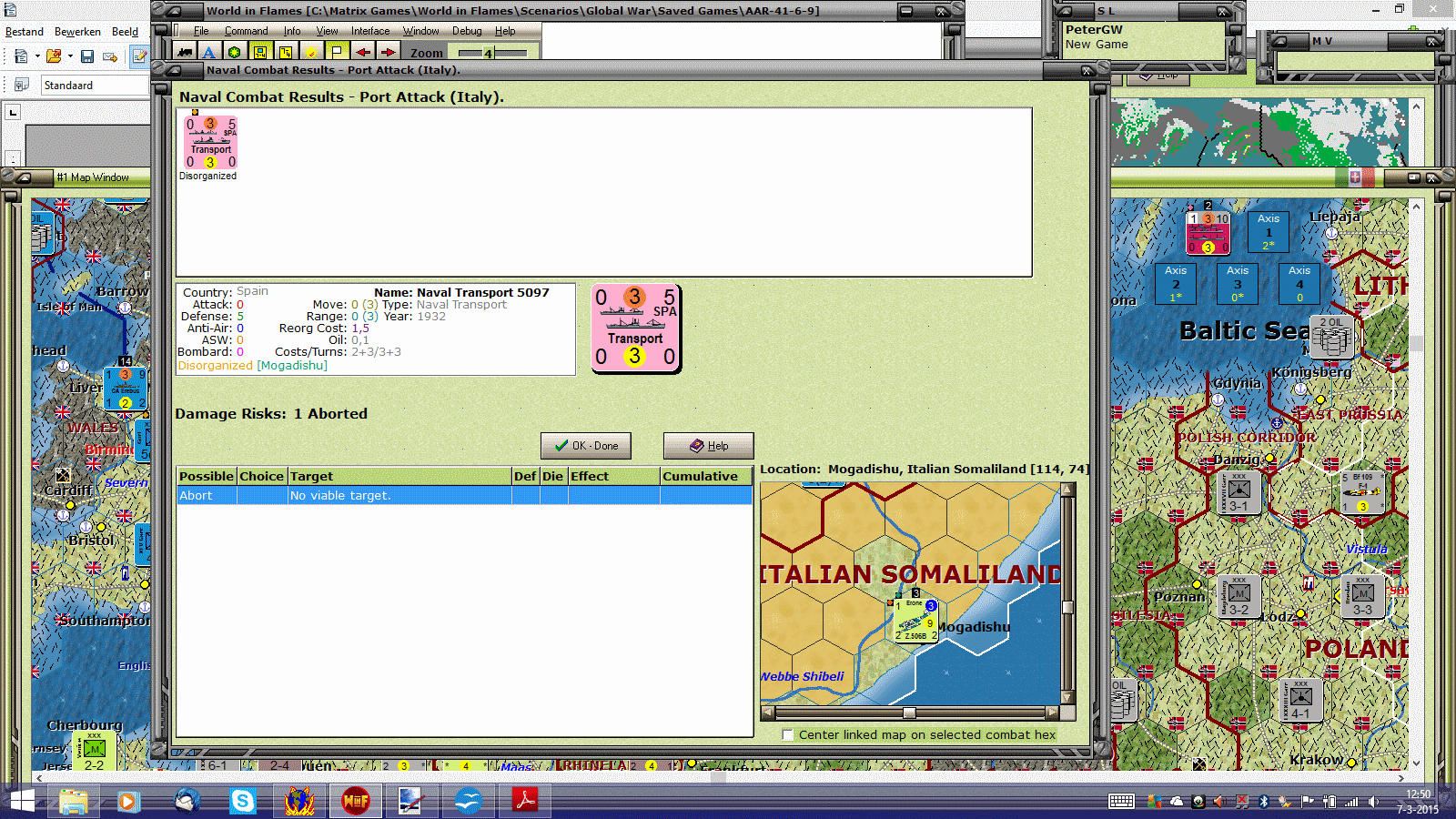The image size is (1456, 819).
Task: Click the edit document icon in background toolbar
Action: click(x=139, y=56)
